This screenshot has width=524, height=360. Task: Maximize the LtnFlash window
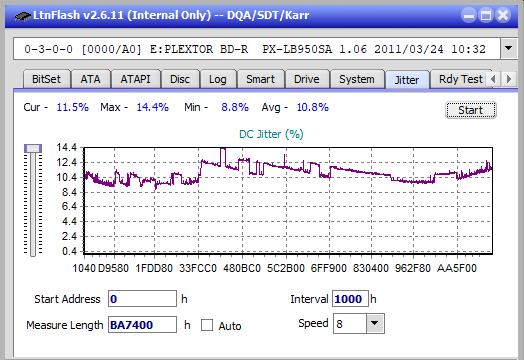[x=486, y=15]
